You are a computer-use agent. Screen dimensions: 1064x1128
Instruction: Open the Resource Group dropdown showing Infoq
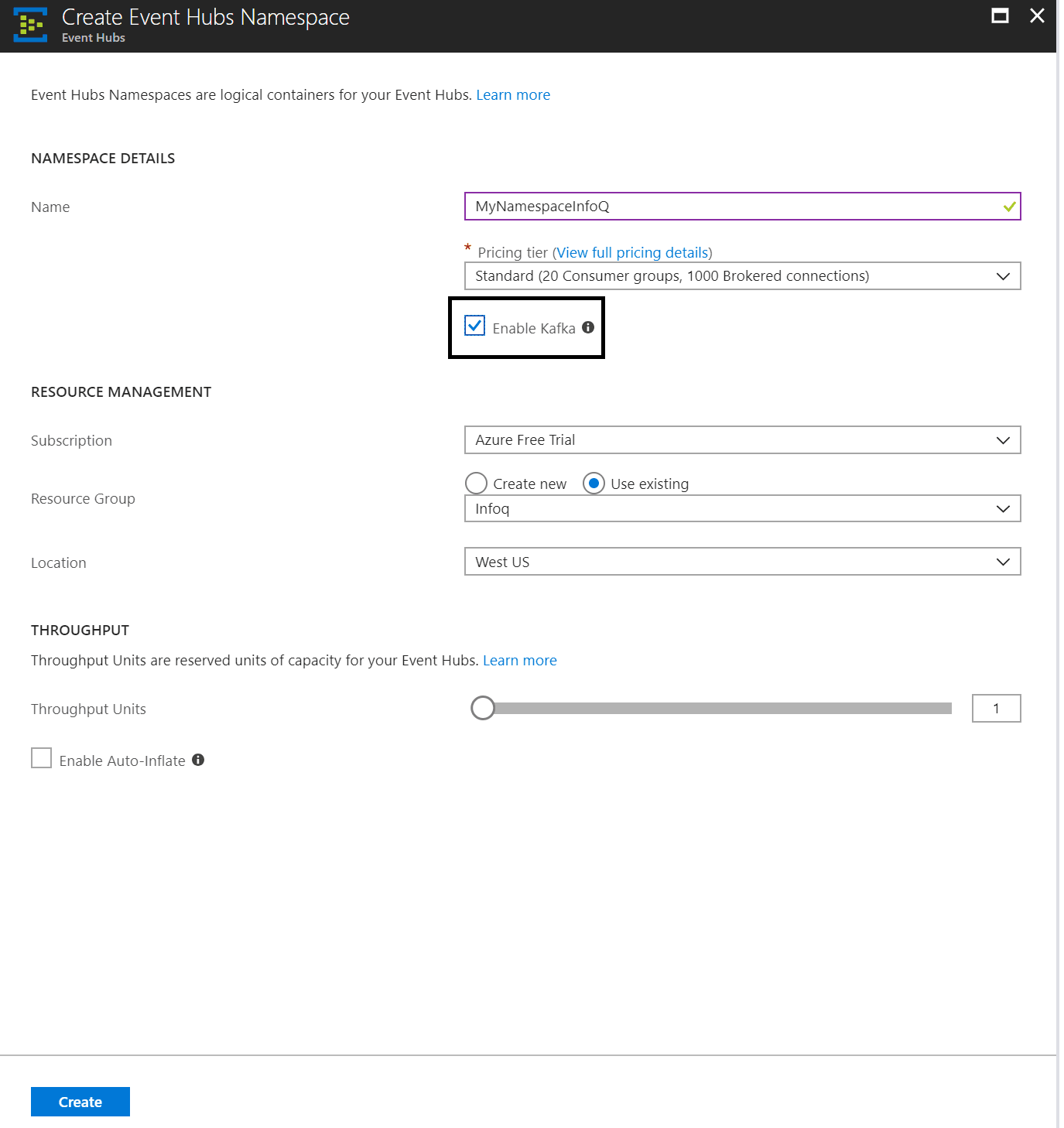[x=742, y=508]
